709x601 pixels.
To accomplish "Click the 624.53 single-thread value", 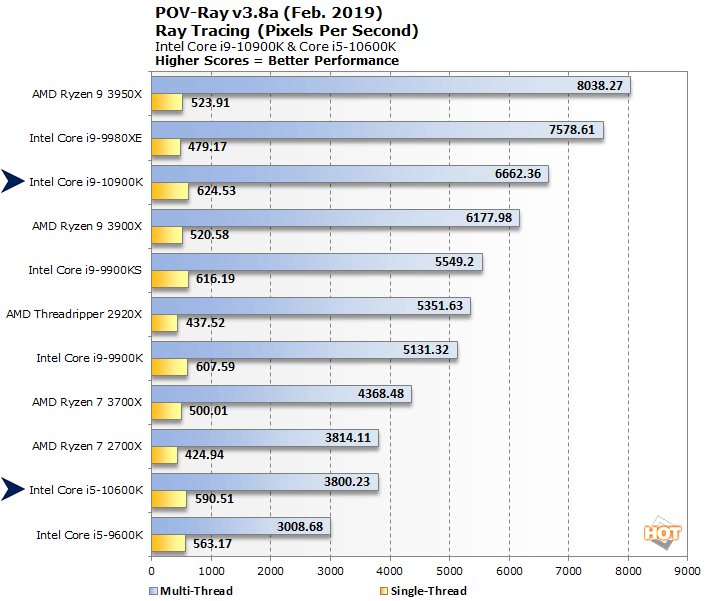I will pyautogui.click(x=216, y=191).
